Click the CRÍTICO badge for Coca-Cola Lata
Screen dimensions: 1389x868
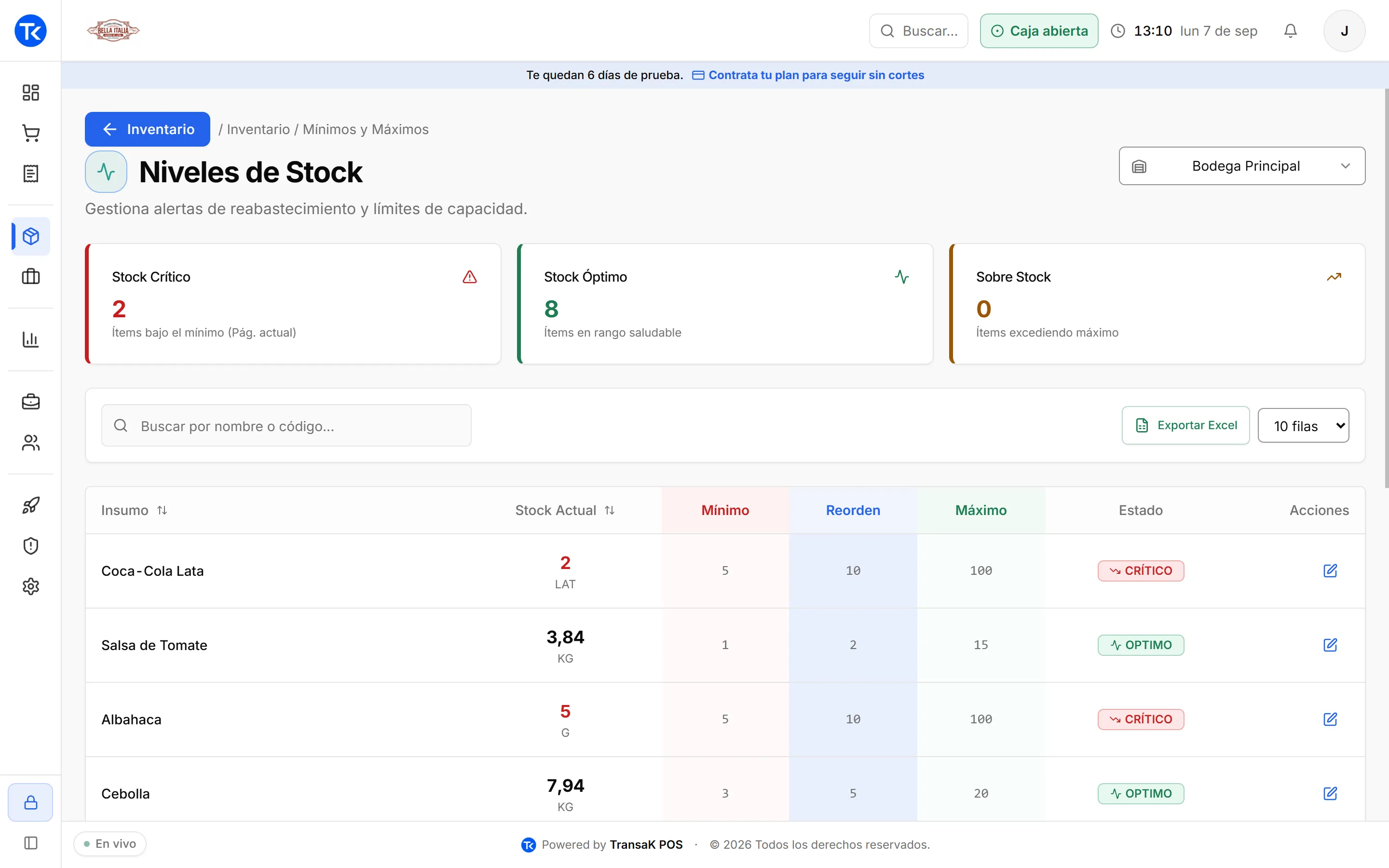tap(1141, 570)
